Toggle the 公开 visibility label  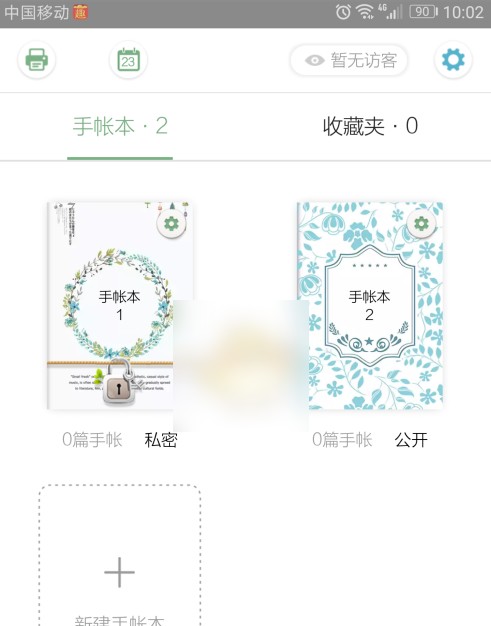[411, 440]
